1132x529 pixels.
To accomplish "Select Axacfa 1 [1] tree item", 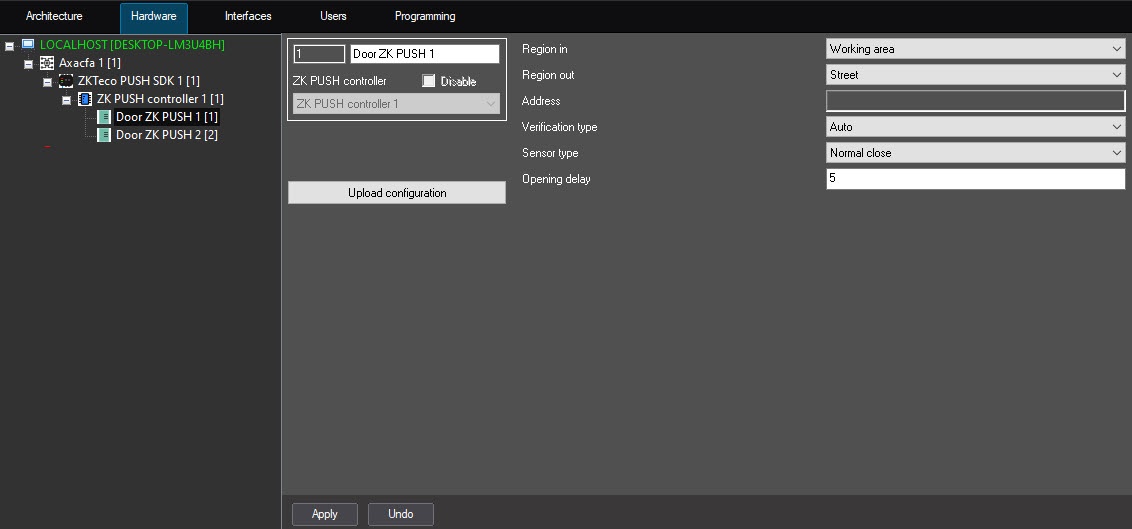I will point(90,63).
